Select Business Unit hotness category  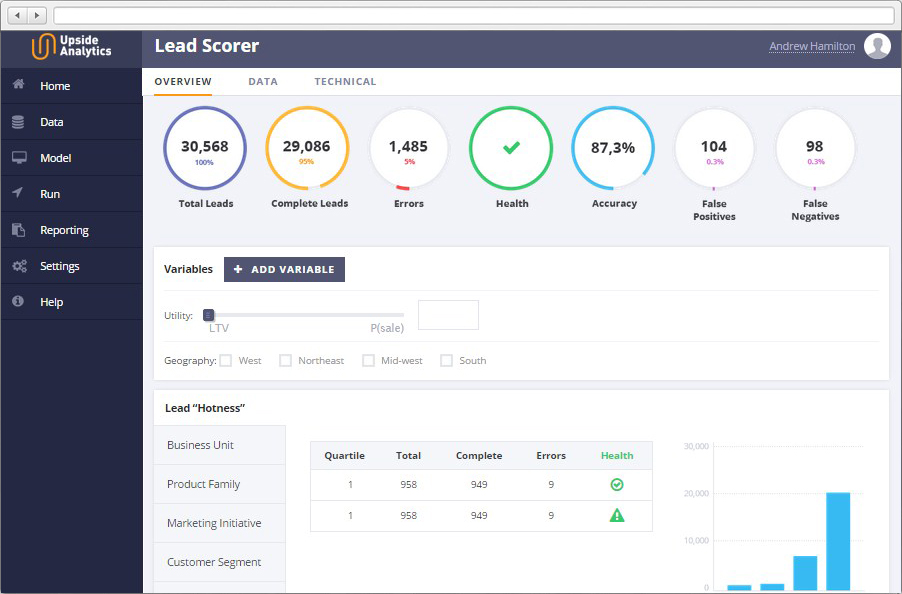(x=220, y=445)
